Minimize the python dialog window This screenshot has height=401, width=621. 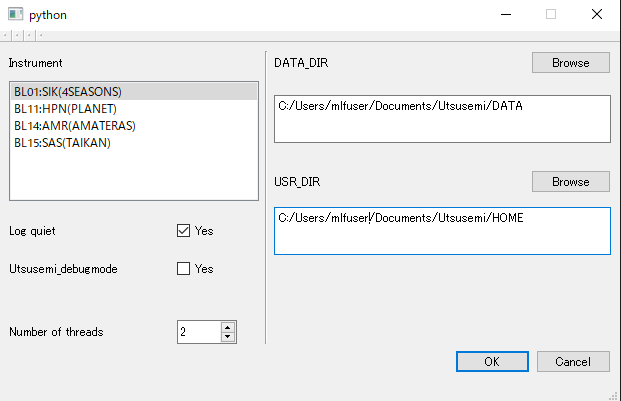[x=505, y=15]
